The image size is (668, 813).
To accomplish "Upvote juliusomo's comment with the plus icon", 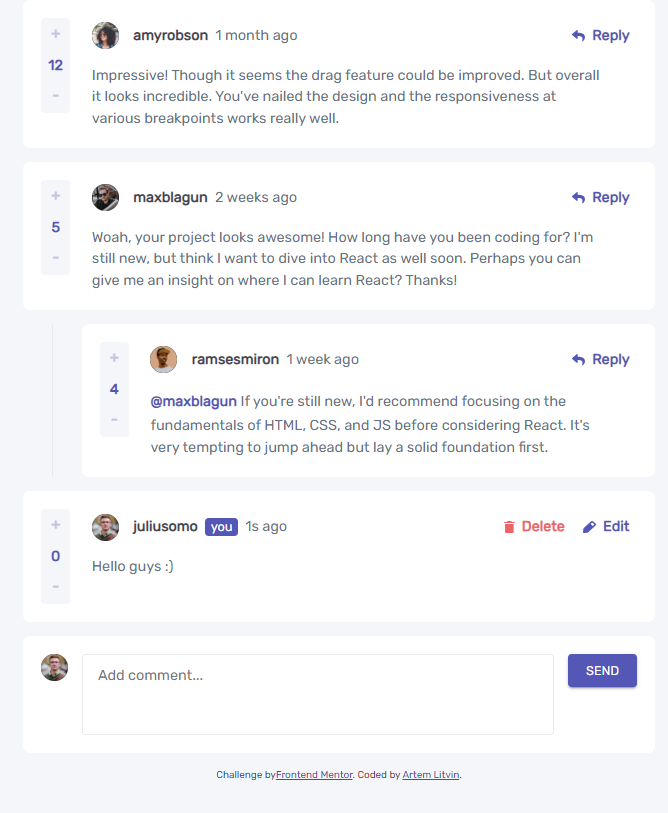I will (x=55, y=525).
